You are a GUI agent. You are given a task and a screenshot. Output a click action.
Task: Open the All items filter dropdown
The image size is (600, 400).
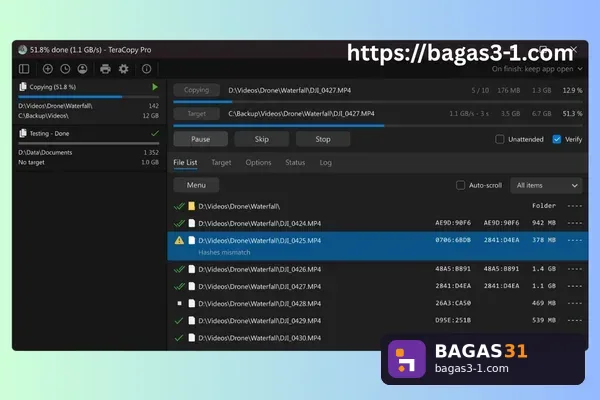[546, 185]
